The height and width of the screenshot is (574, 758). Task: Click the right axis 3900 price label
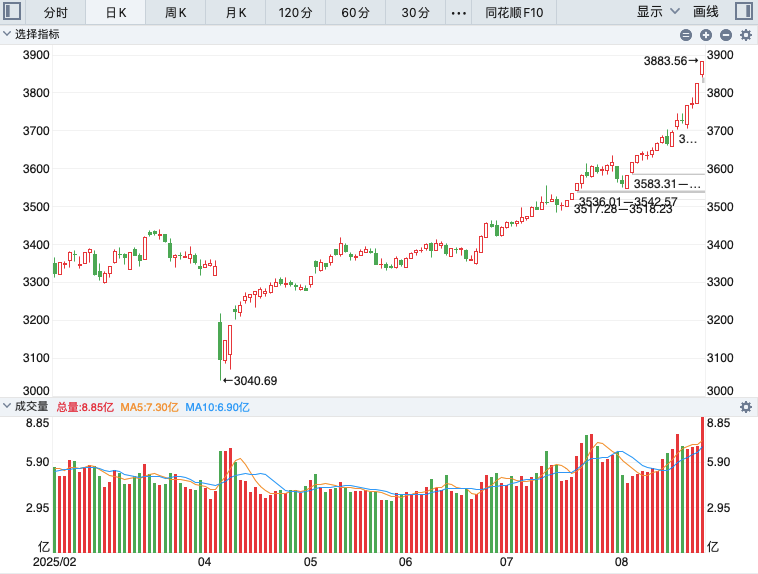pyautogui.click(x=720, y=55)
